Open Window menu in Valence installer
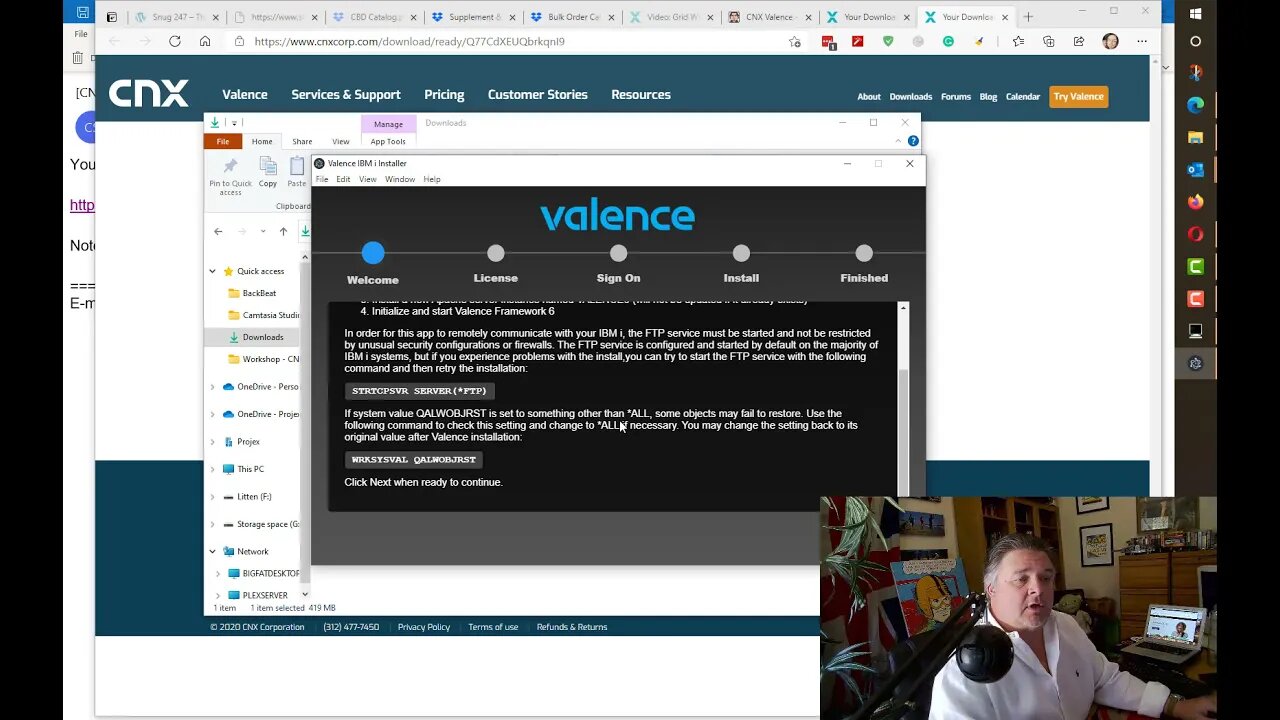Screen dimensions: 1280x720 tap(400, 179)
